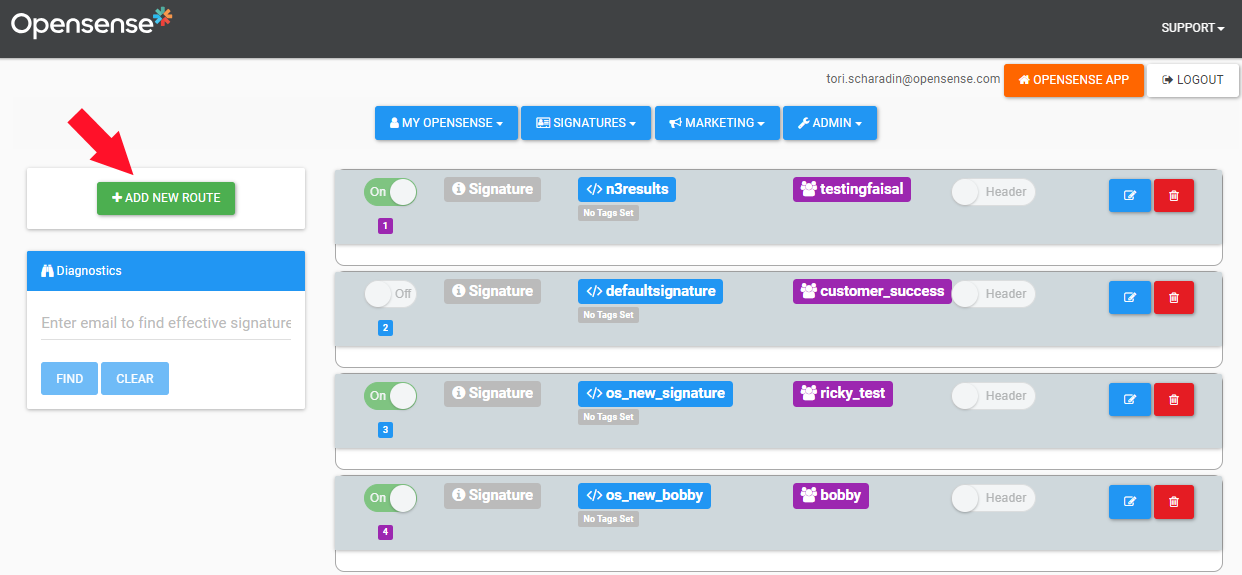Click Signature info badge in os_new_signature row
Screen dimensions: 1242x575
(x=492, y=393)
